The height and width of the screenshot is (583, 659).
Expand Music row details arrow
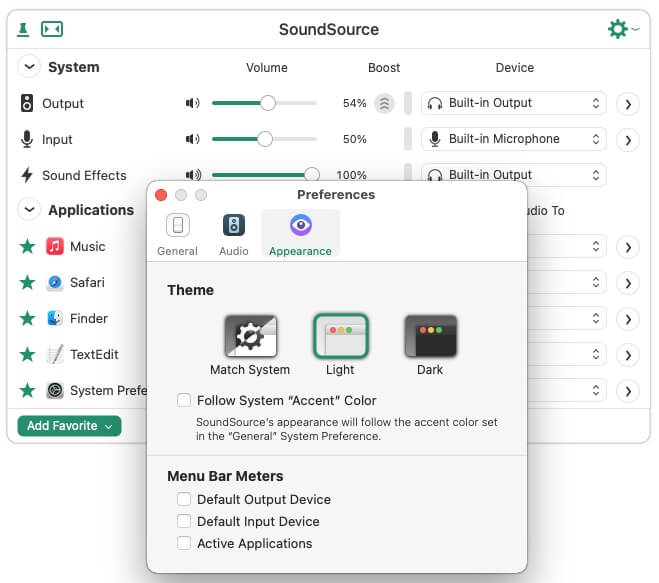pyautogui.click(x=627, y=247)
